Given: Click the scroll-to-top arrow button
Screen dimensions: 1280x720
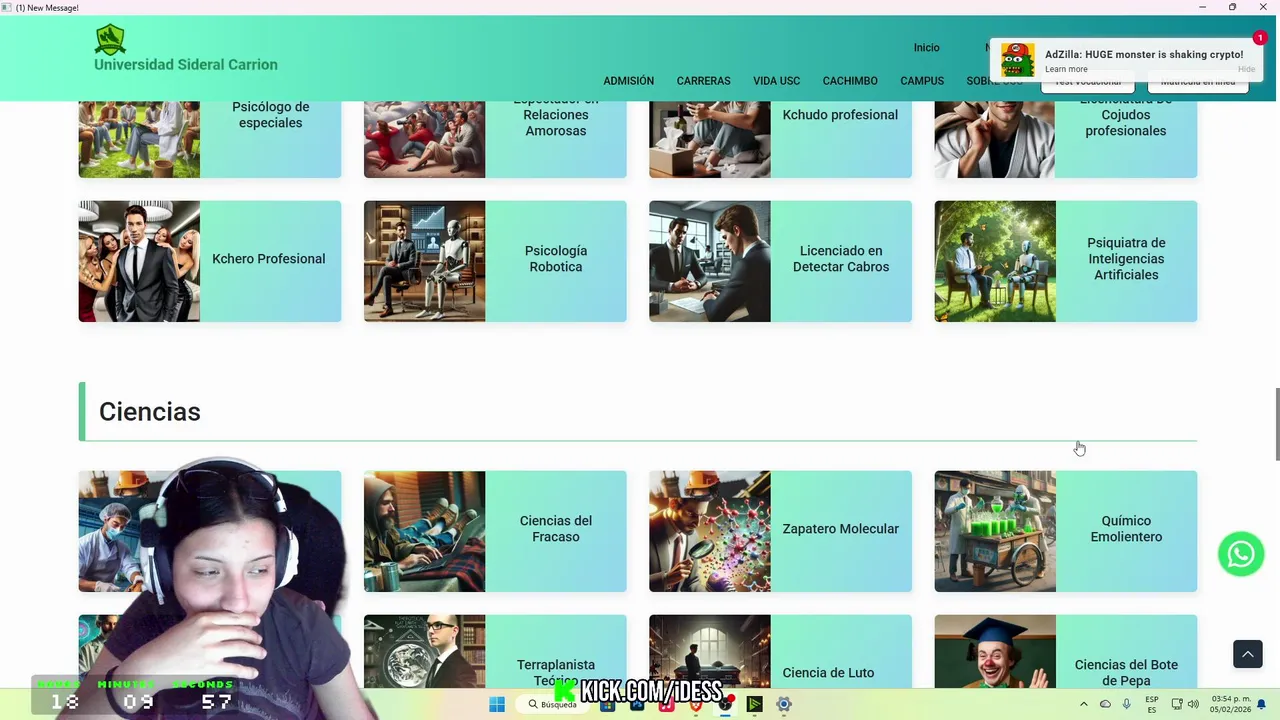Looking at the screenshot, I should click(x=1247, y=654).
